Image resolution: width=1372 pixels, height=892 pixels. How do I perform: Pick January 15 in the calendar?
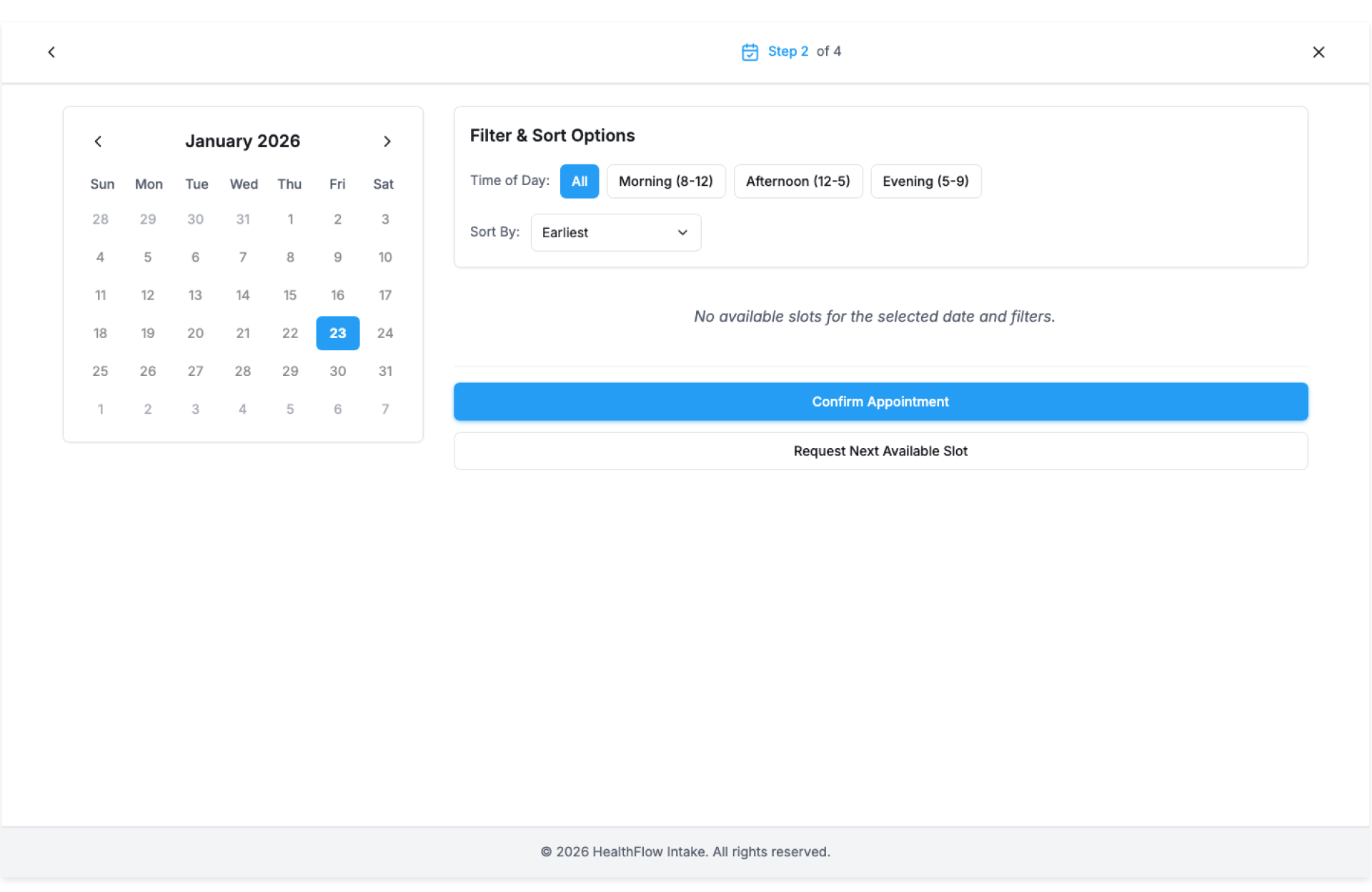[289, 295]
